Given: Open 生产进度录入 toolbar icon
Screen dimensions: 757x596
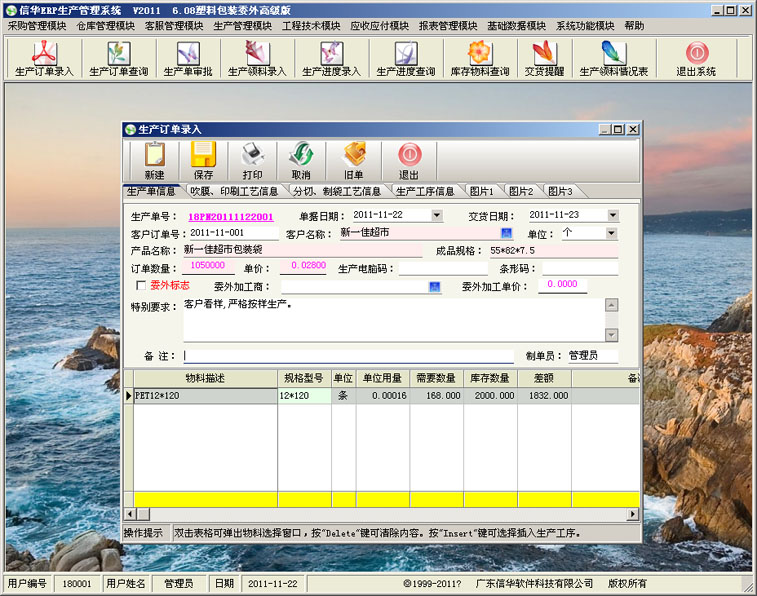Looking at the screenshot, I should pyautogui.click(x=331, y=59).
